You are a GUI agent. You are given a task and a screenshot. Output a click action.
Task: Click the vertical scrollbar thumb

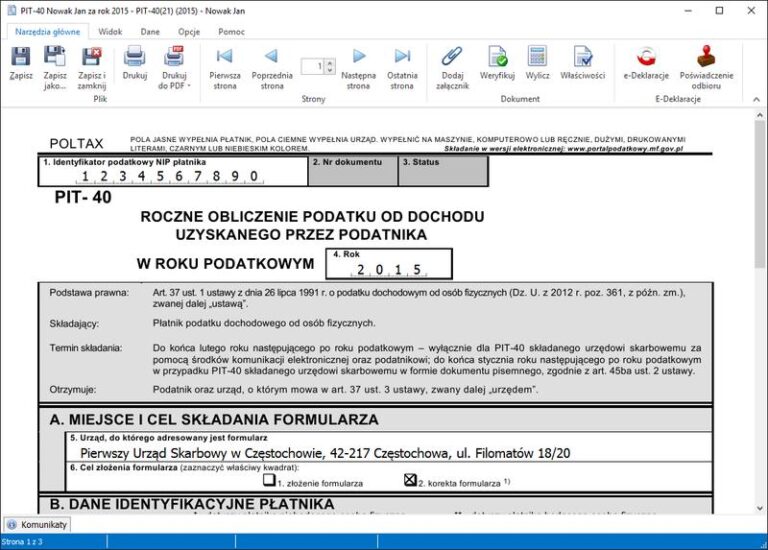(760, 195)
